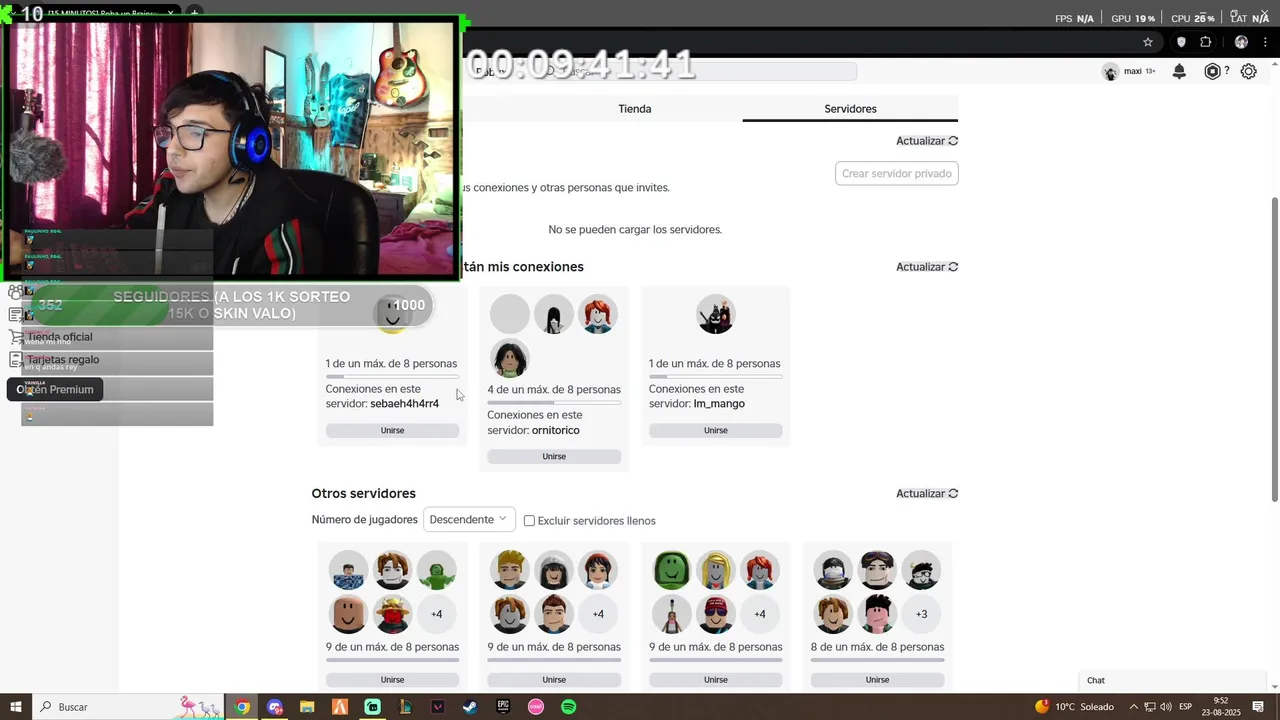Join the lm_mango server with Unirse
The height and width of the screenshot is (720, 1280).
(716, 430)
